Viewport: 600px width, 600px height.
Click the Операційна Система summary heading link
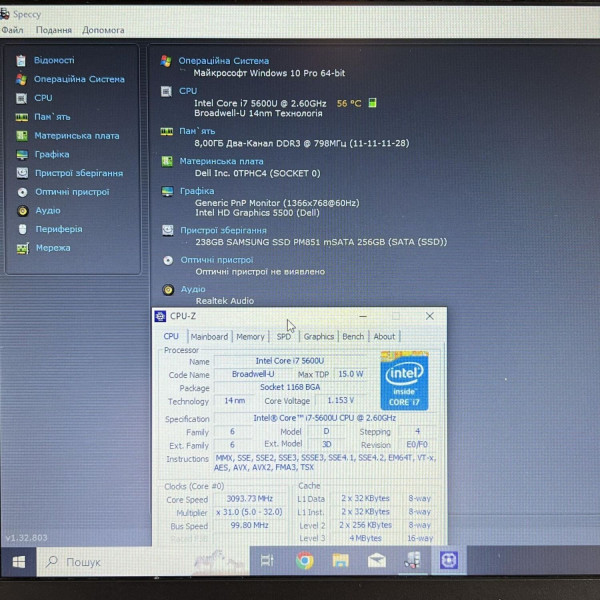coord(223,61)
